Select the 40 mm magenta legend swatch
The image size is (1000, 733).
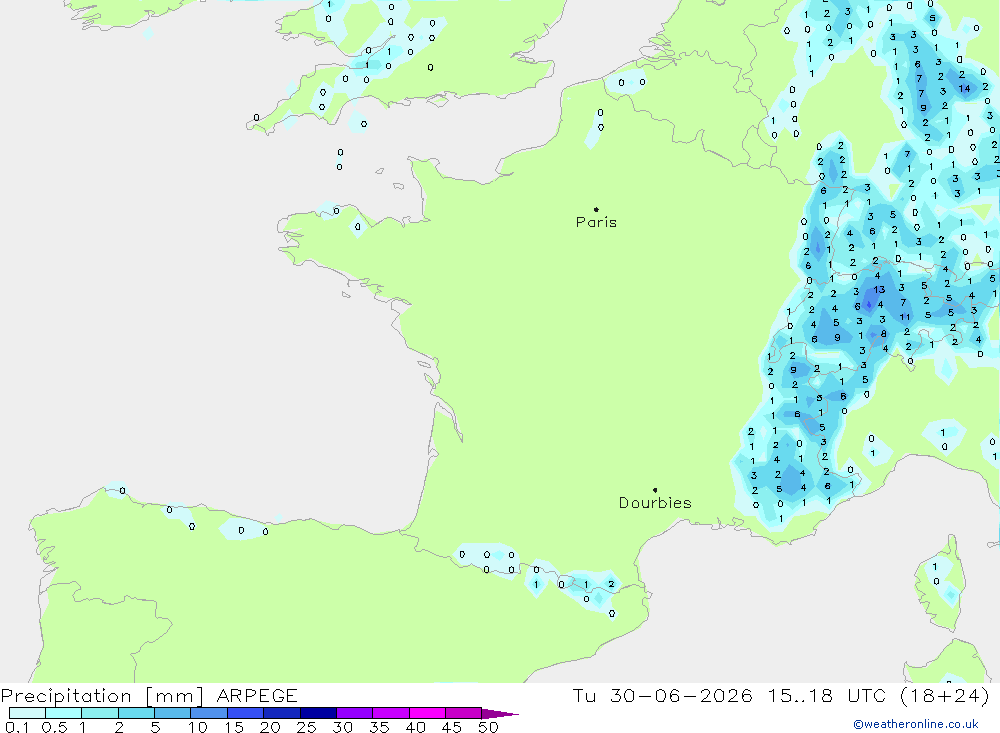(x=427, y=713)
